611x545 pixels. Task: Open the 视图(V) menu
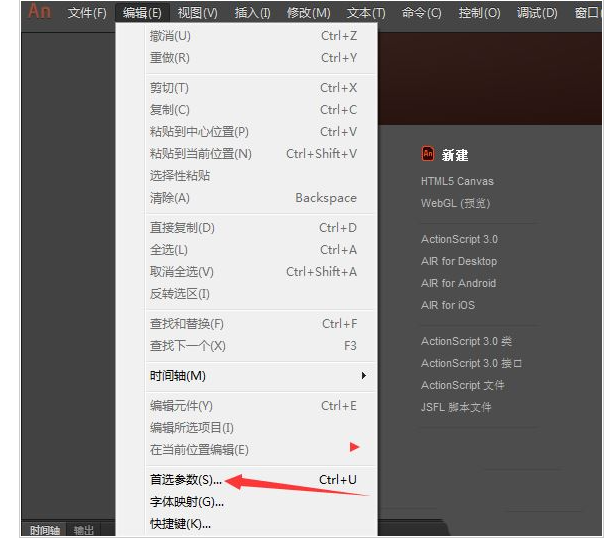click(x=197, y=13)
